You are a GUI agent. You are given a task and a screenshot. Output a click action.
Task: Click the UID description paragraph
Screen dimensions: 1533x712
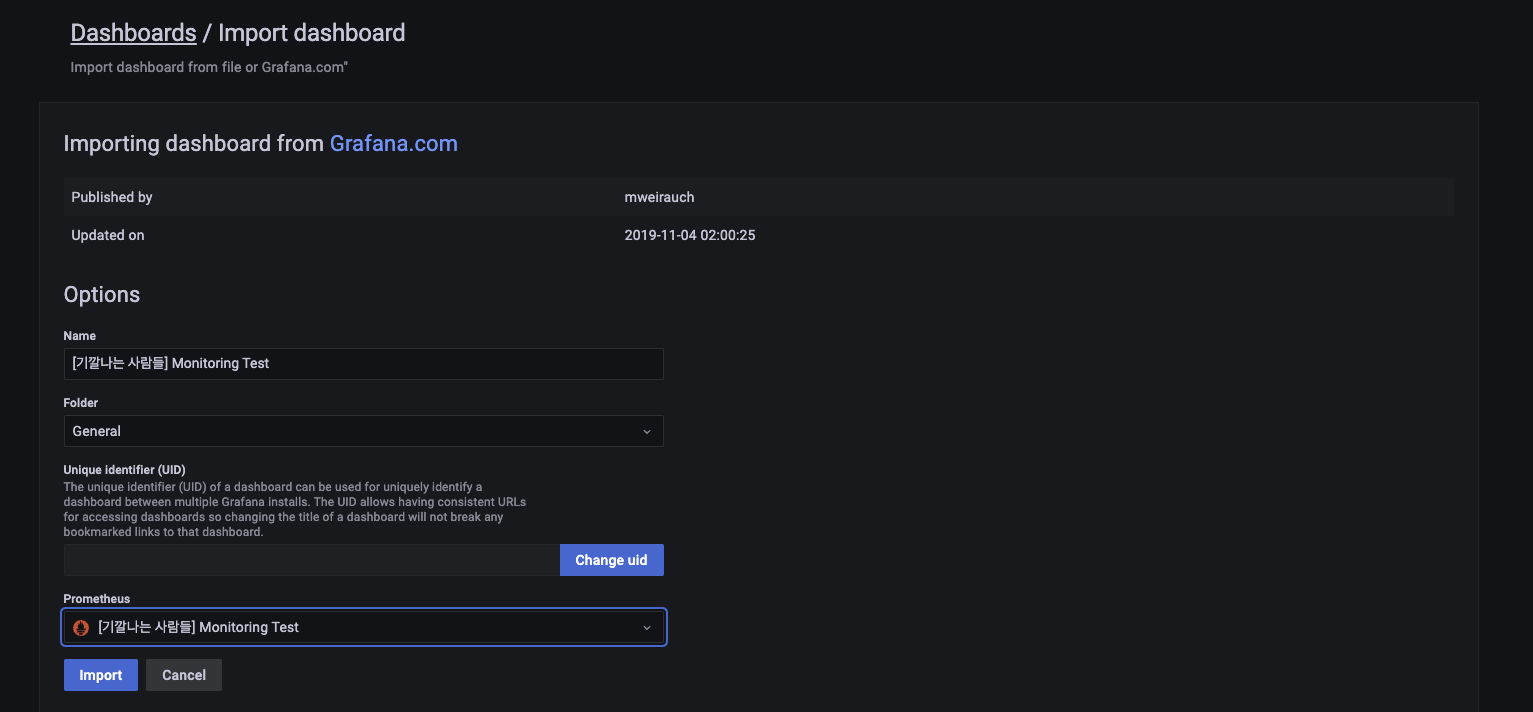[295, 510]
